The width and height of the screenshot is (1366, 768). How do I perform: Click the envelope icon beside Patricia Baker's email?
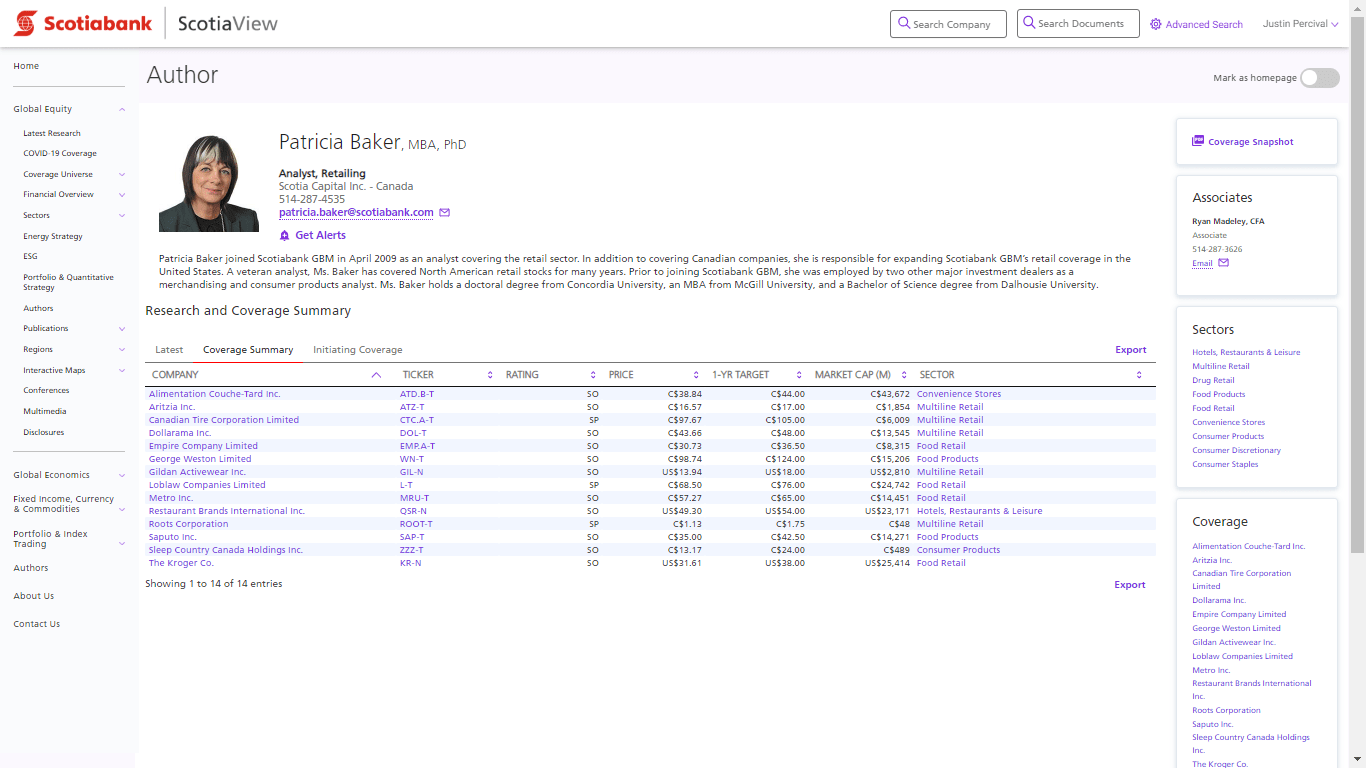(x=444, y=212)
